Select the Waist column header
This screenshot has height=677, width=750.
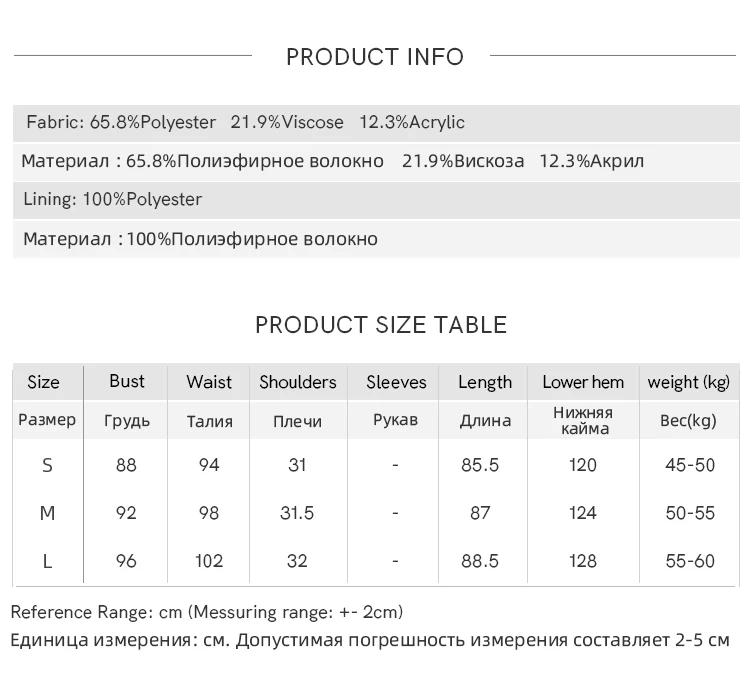(x=209, y=382)
